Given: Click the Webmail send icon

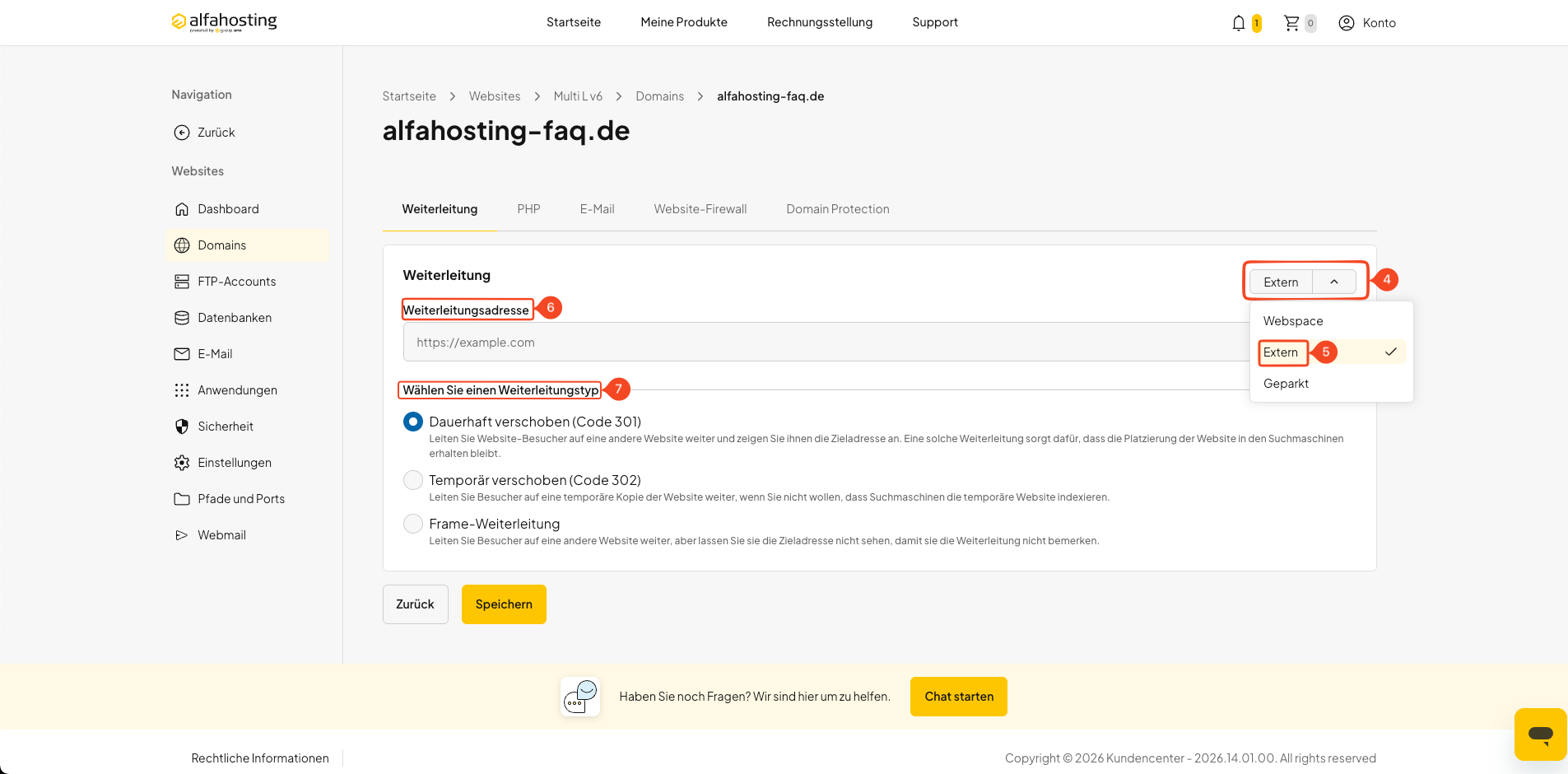Looking at the screenshot, I should [x=182, y=535].
